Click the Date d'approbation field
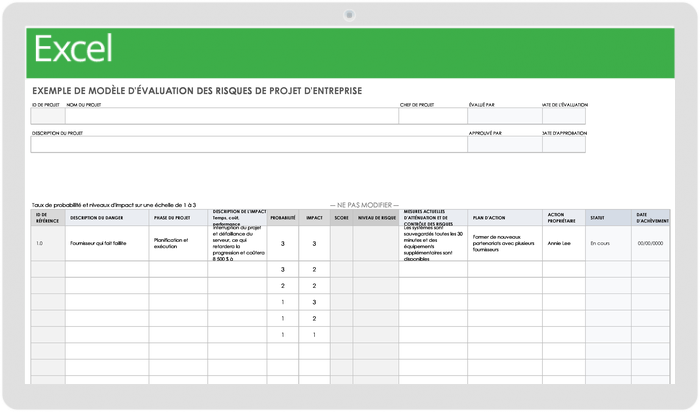 coord(564,145)
